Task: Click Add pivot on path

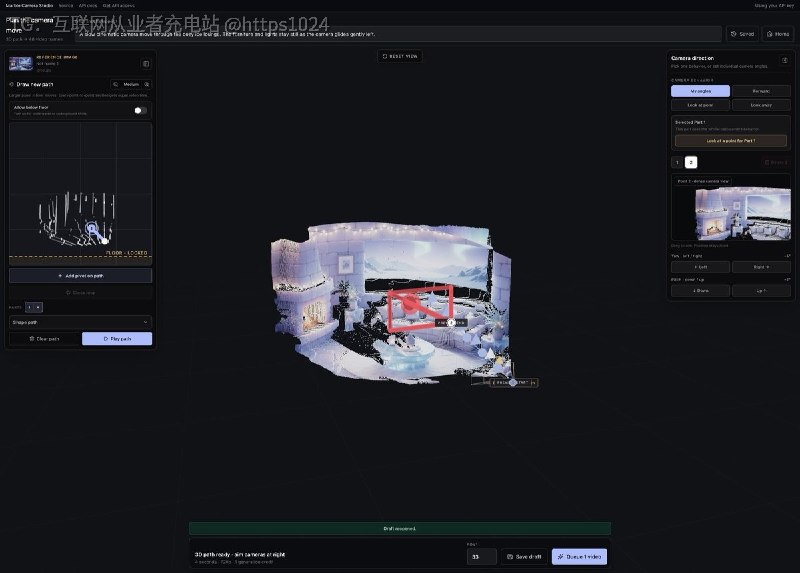Action: click(80, 276)
